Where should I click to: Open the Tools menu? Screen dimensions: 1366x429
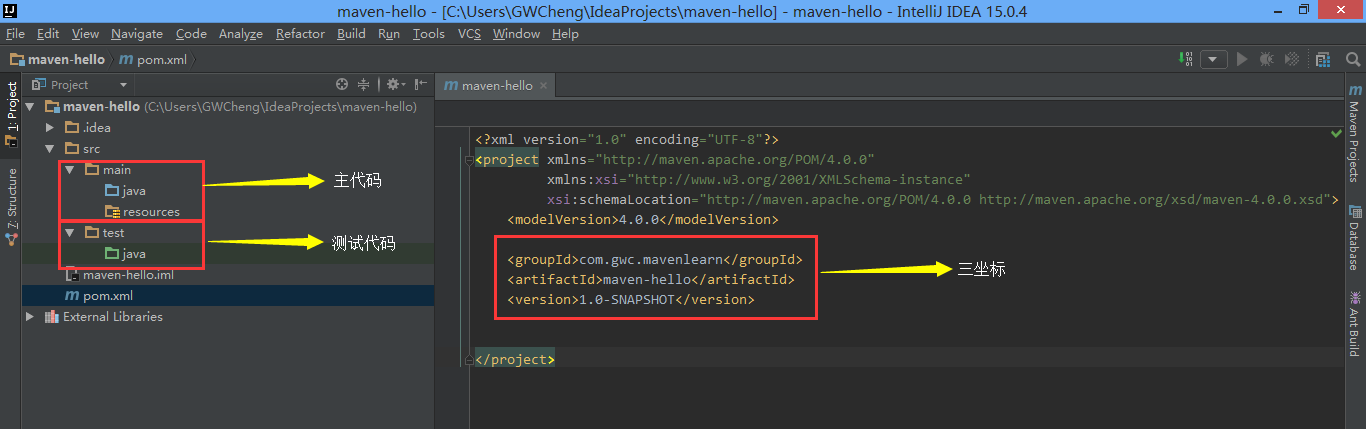click(x=428, y=33)
